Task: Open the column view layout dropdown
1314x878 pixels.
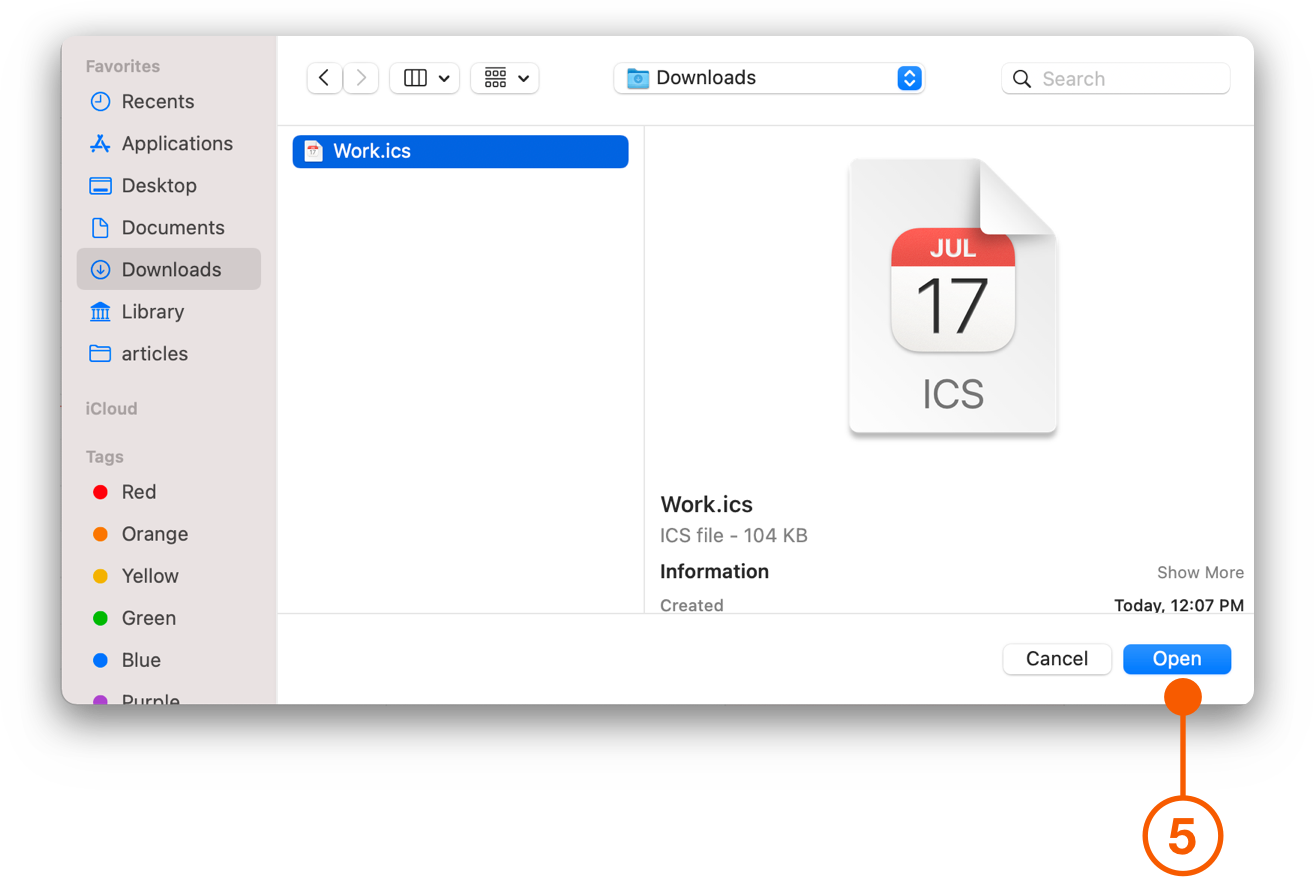Action: click(x=424, y=77)
